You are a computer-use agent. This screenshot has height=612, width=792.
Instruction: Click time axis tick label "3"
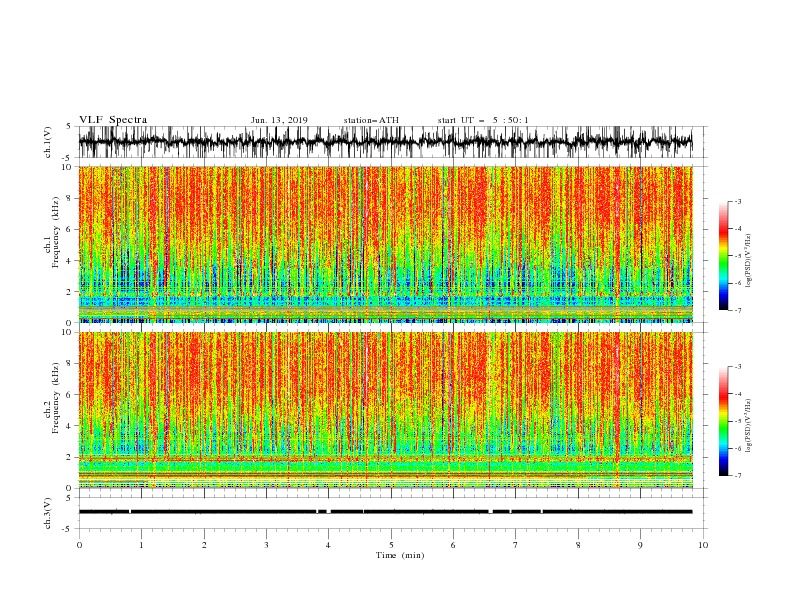[x=266, y=545]
